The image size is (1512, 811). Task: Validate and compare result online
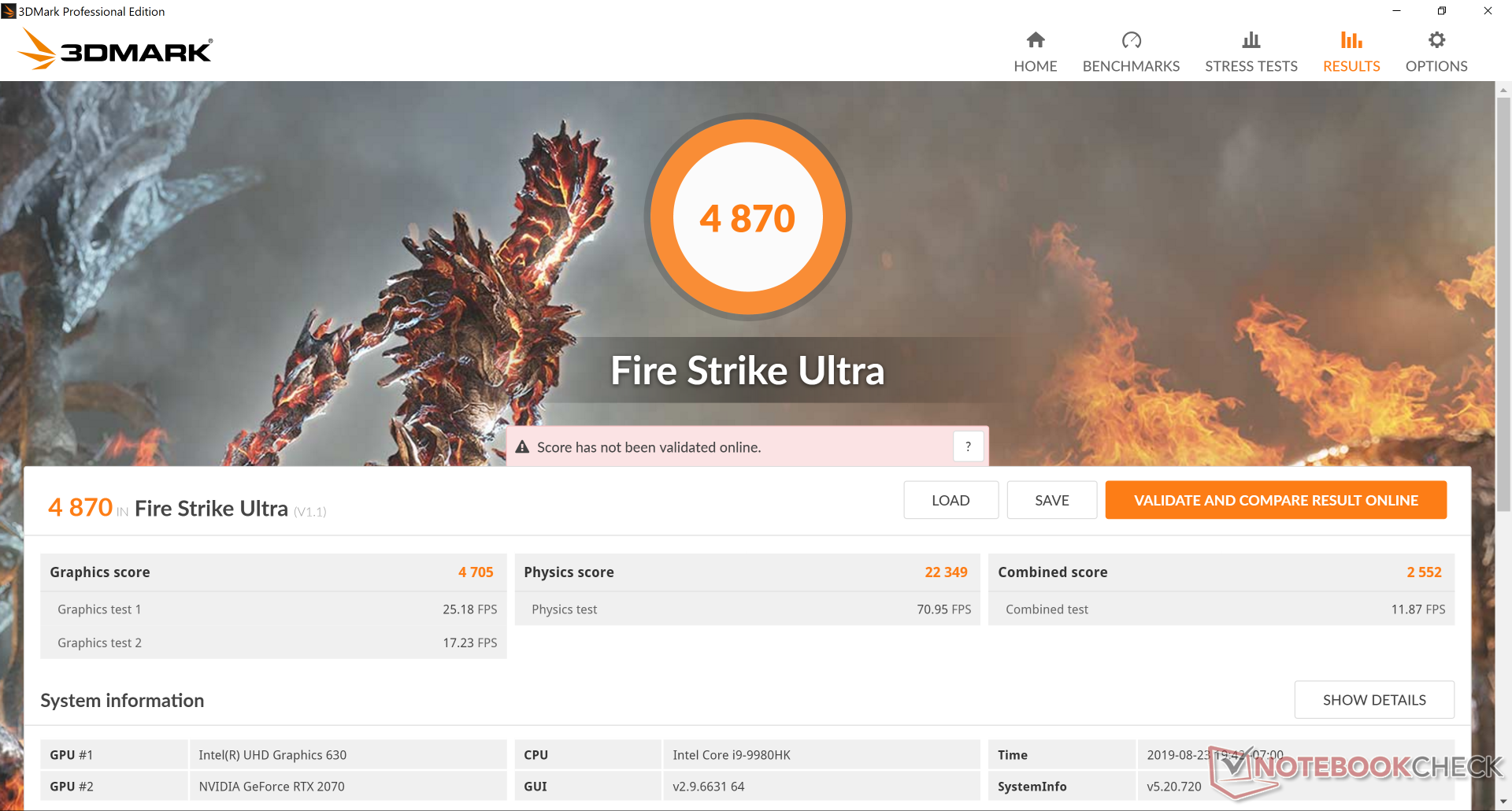(x=1276, y=500)
